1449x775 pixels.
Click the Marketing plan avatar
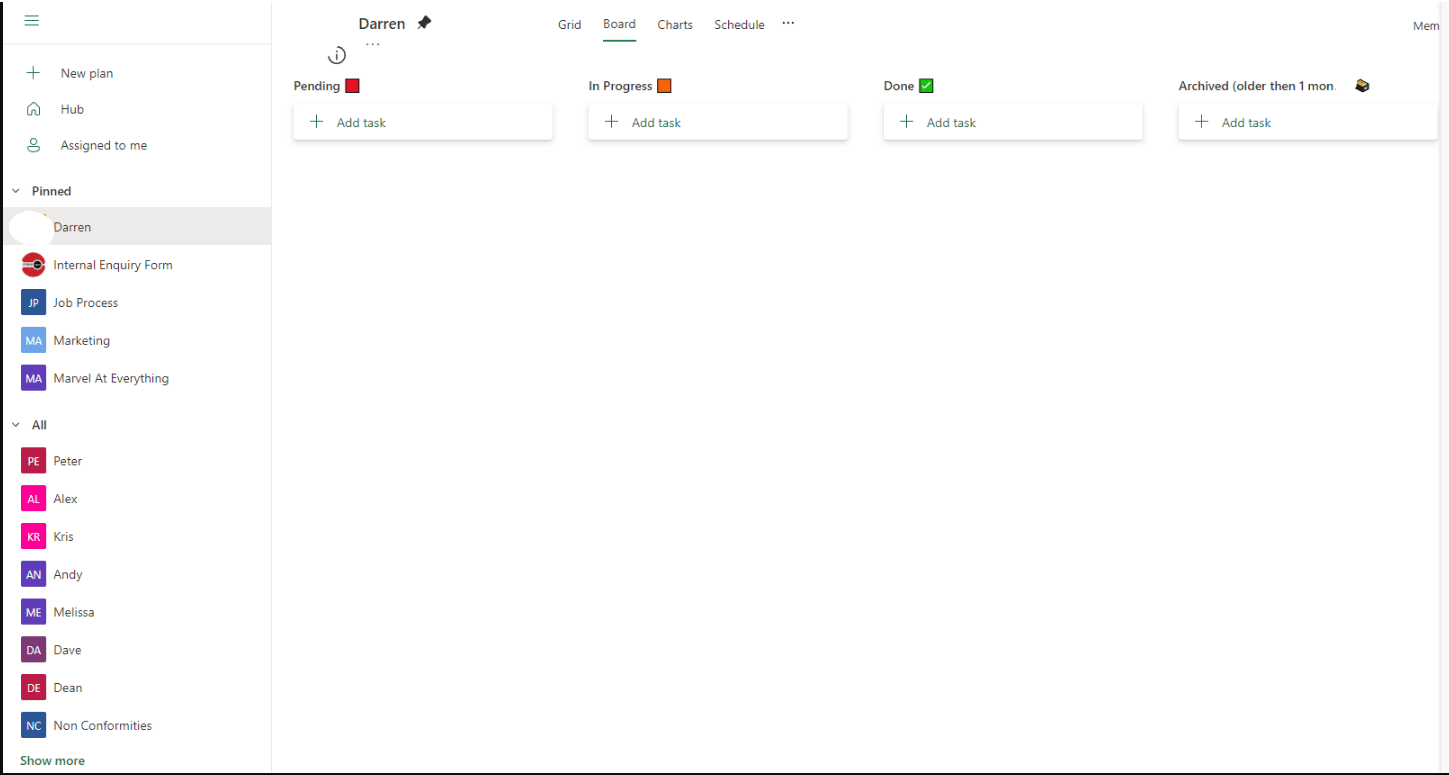[34, 341]
